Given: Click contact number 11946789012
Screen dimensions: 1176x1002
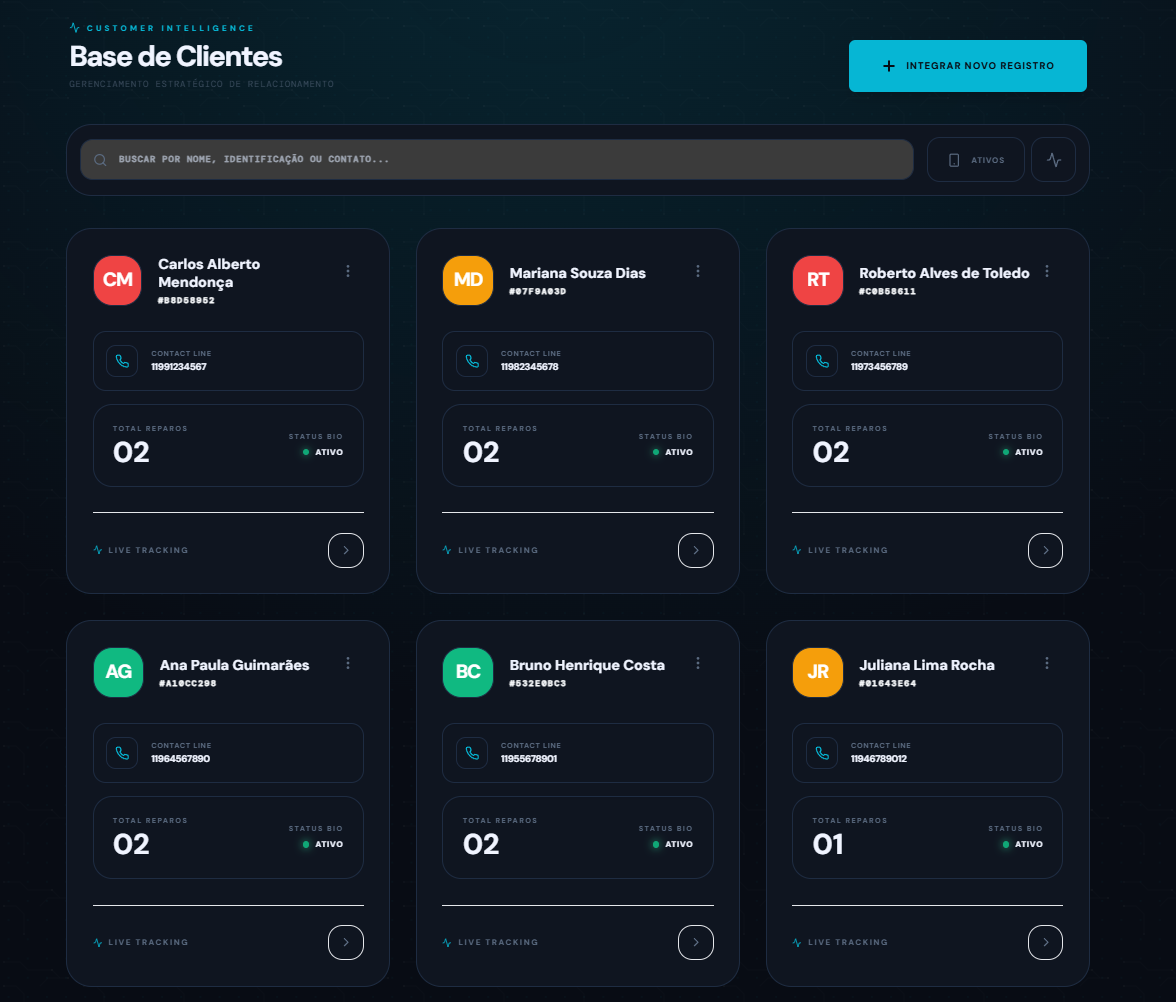Looking at the screenshot, I should pyautogui.click(x=879, y=760).
